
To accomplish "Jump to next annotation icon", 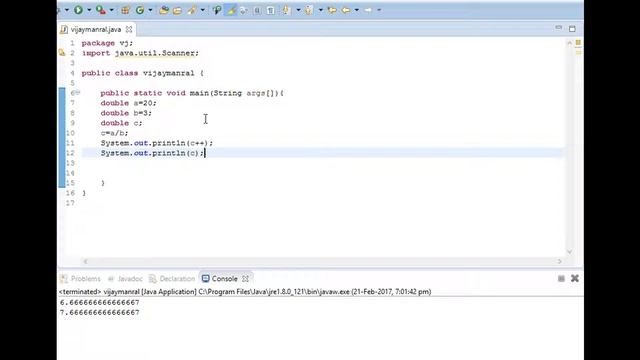I will [286, 10].
